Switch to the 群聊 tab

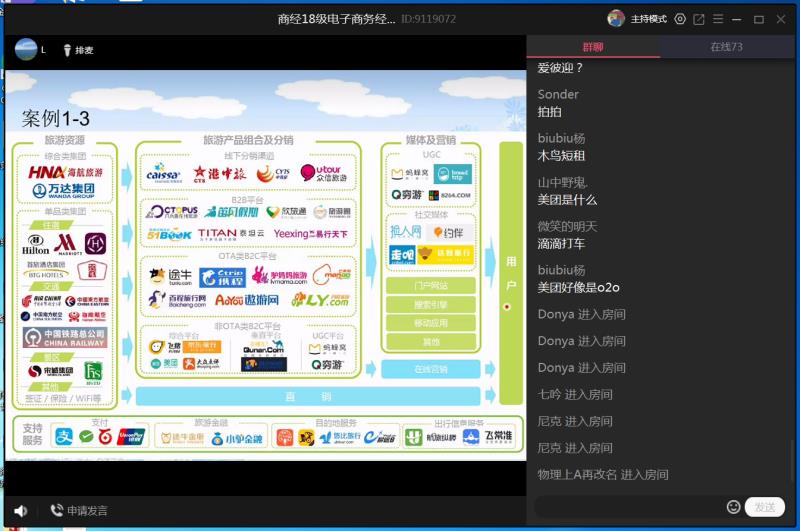tap(592, 47)
